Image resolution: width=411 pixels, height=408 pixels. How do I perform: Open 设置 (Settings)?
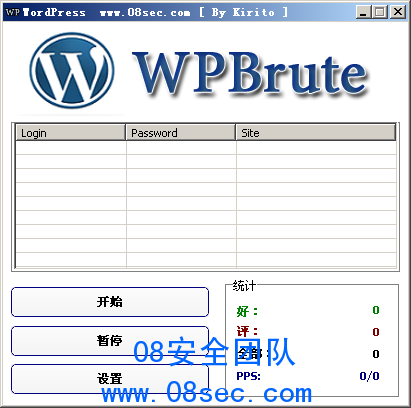(x=110, y=379)
